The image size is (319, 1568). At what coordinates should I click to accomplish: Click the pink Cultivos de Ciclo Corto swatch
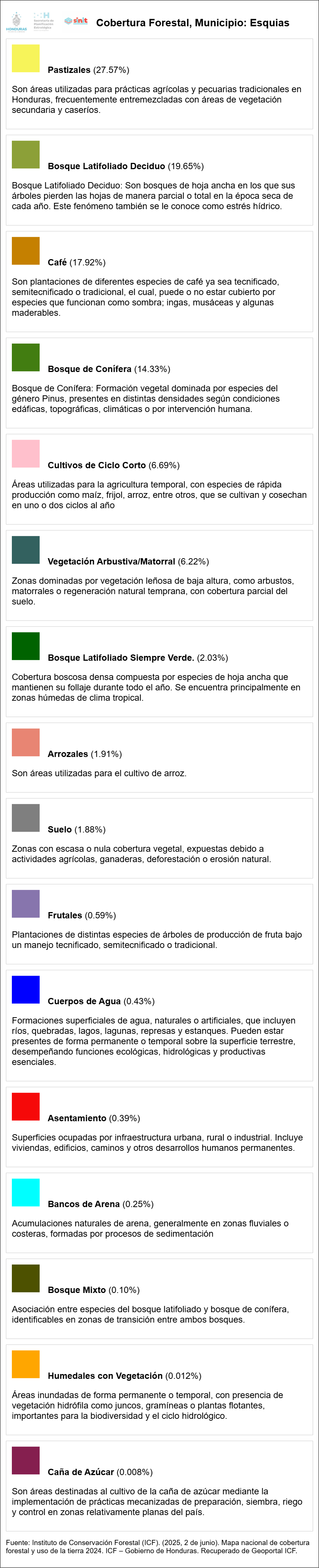pyautogui.click(x=26, y=453)
